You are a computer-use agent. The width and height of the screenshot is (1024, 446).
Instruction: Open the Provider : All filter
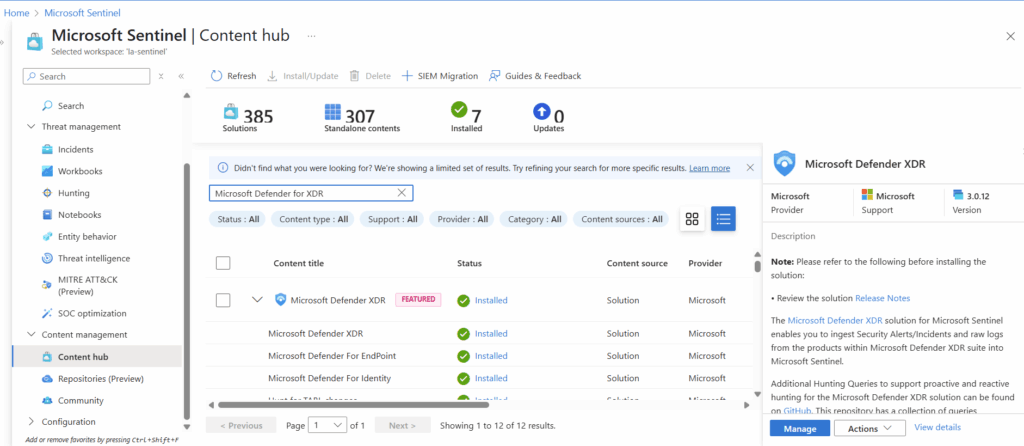click(x=463, y=219)
